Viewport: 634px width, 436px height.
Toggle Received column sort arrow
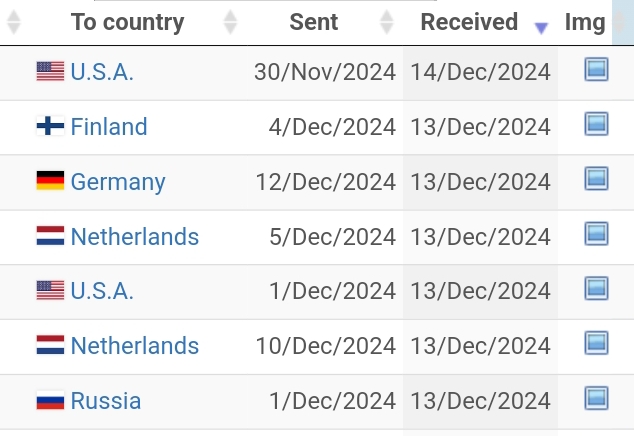click(541, 28)
